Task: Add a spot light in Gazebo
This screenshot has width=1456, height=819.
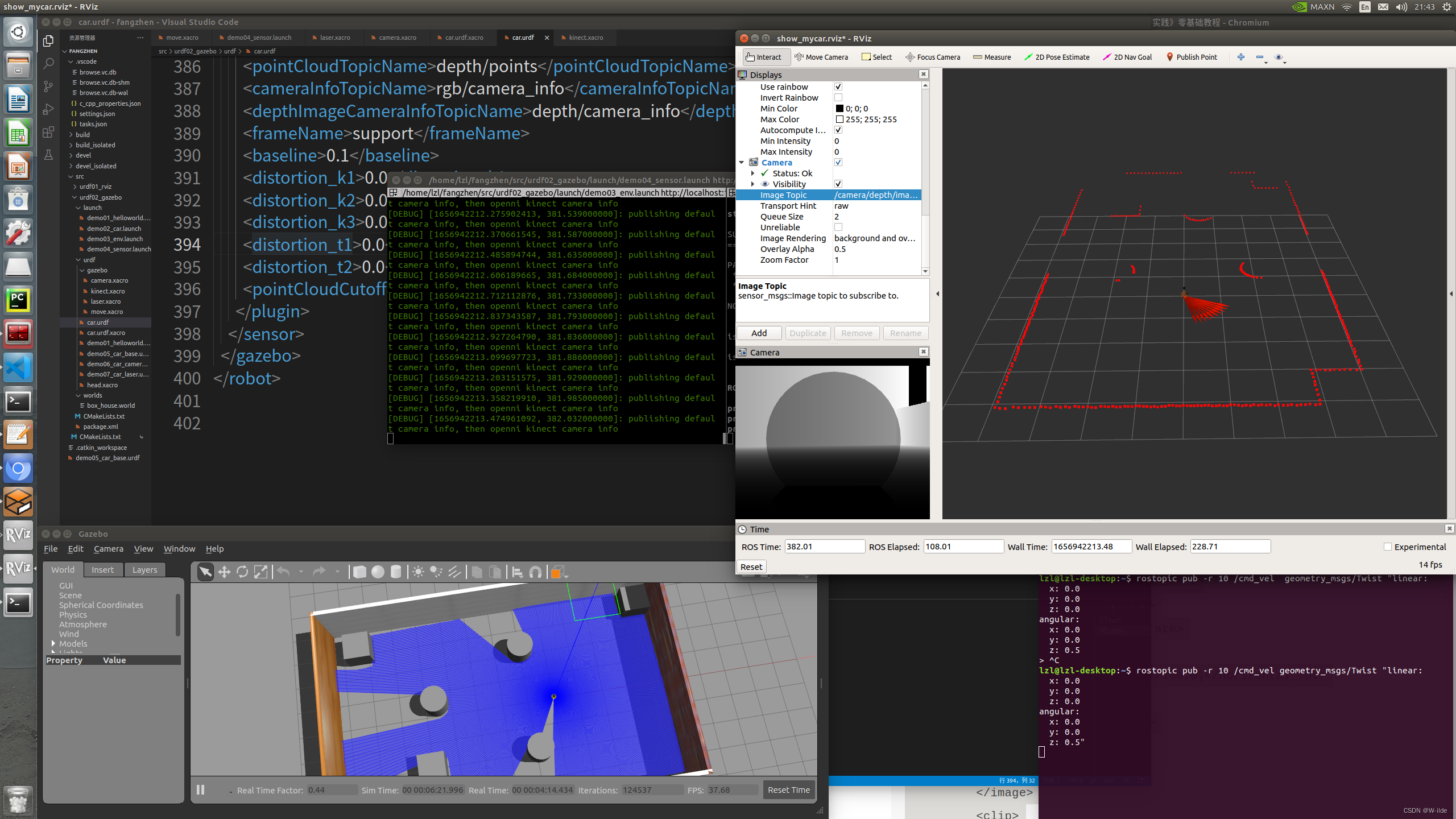Action: 436,572
